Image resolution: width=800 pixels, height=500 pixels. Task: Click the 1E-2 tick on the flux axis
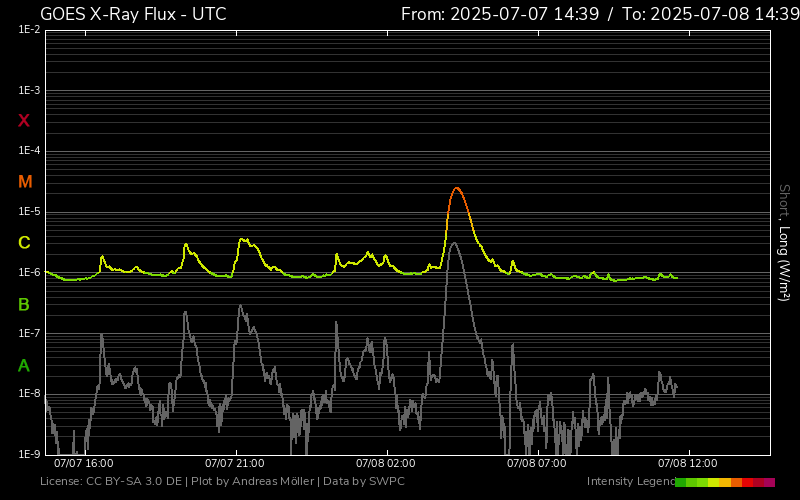(x=29, y=30)
